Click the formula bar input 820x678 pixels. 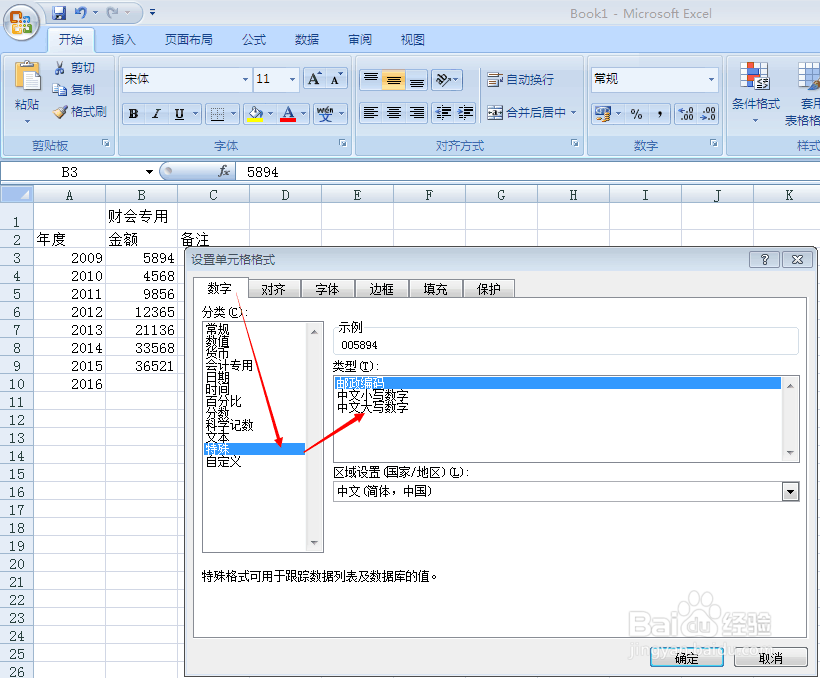(x=528, y=172)
